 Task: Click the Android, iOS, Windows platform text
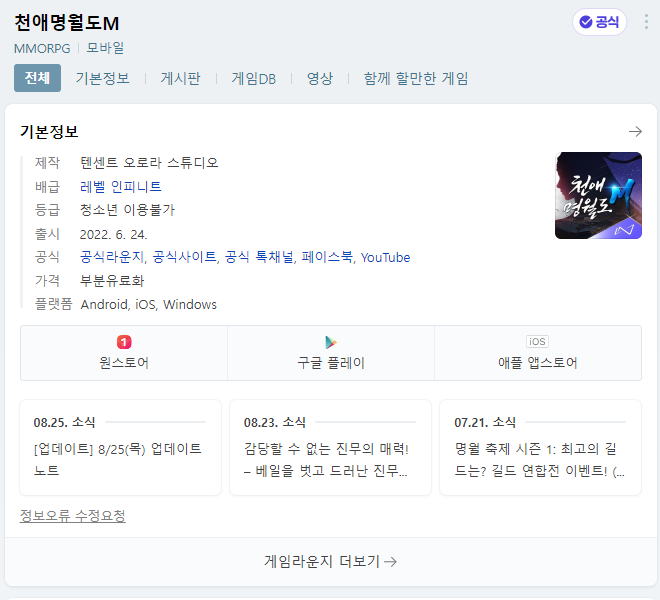(149, 304)
